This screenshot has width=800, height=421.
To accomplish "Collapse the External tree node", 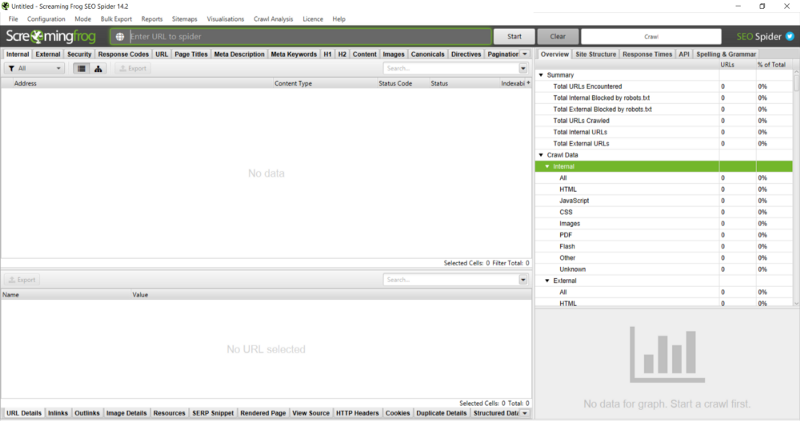I will (x=547, y=281).
